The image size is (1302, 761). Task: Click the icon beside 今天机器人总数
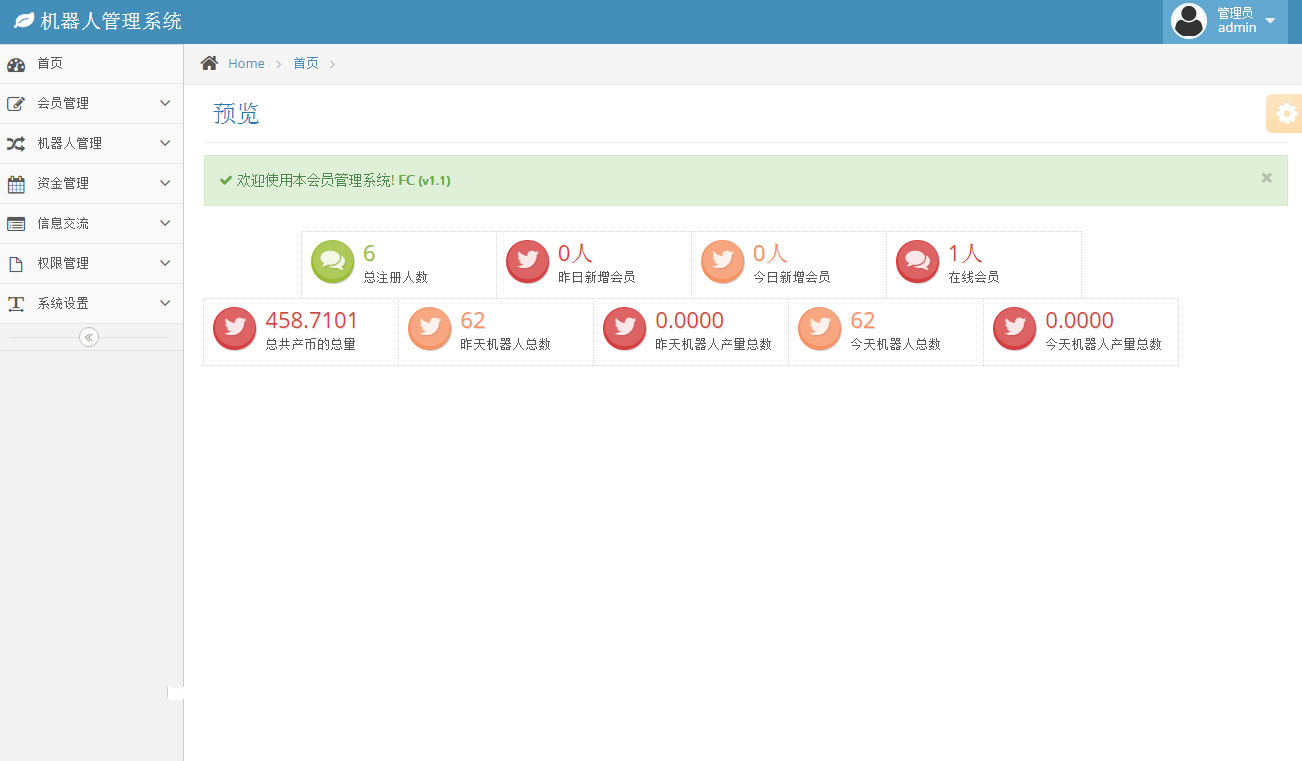(x=819, y=329)
